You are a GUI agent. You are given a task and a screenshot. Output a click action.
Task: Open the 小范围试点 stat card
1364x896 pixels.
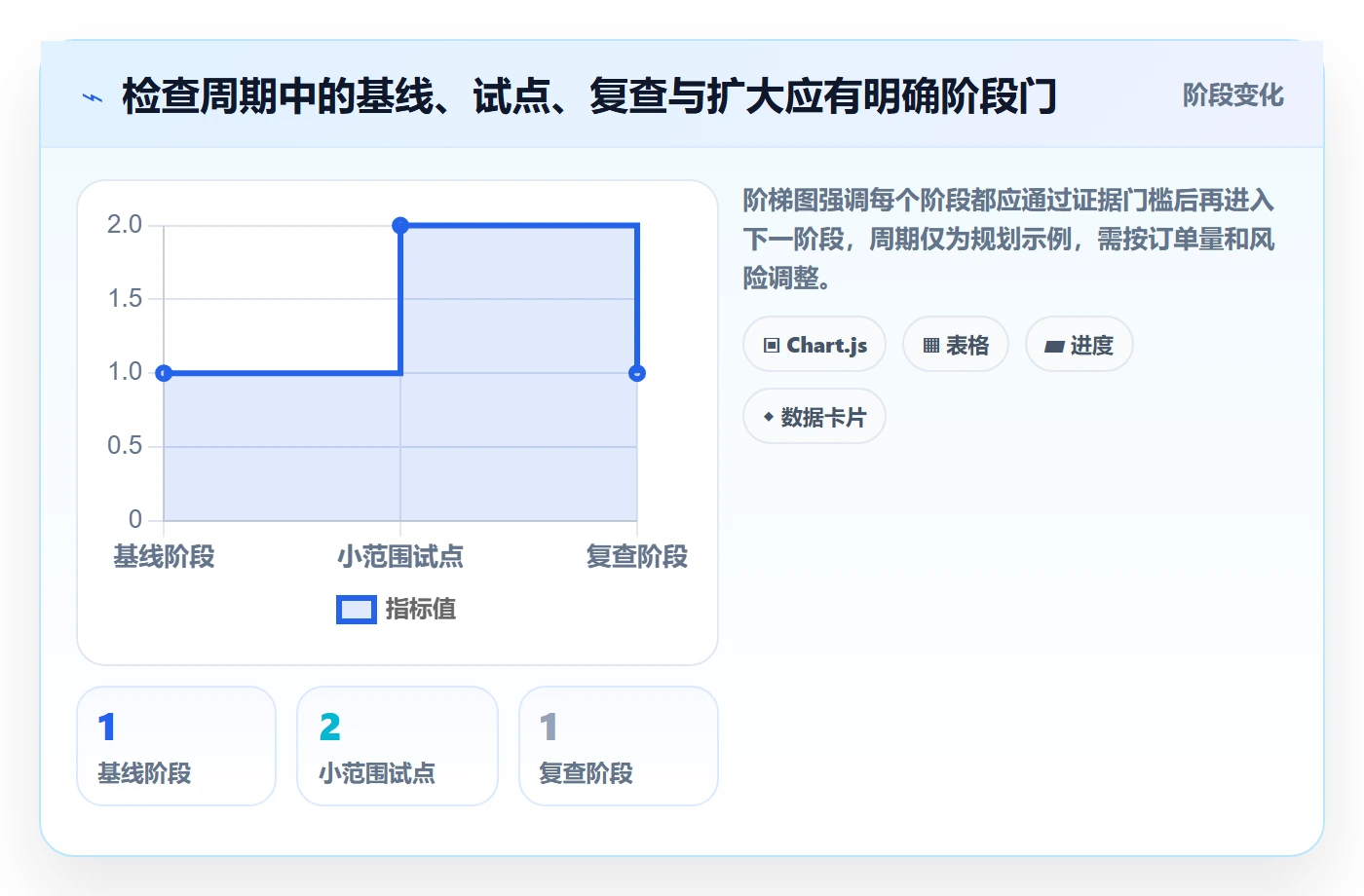[398, 746]
